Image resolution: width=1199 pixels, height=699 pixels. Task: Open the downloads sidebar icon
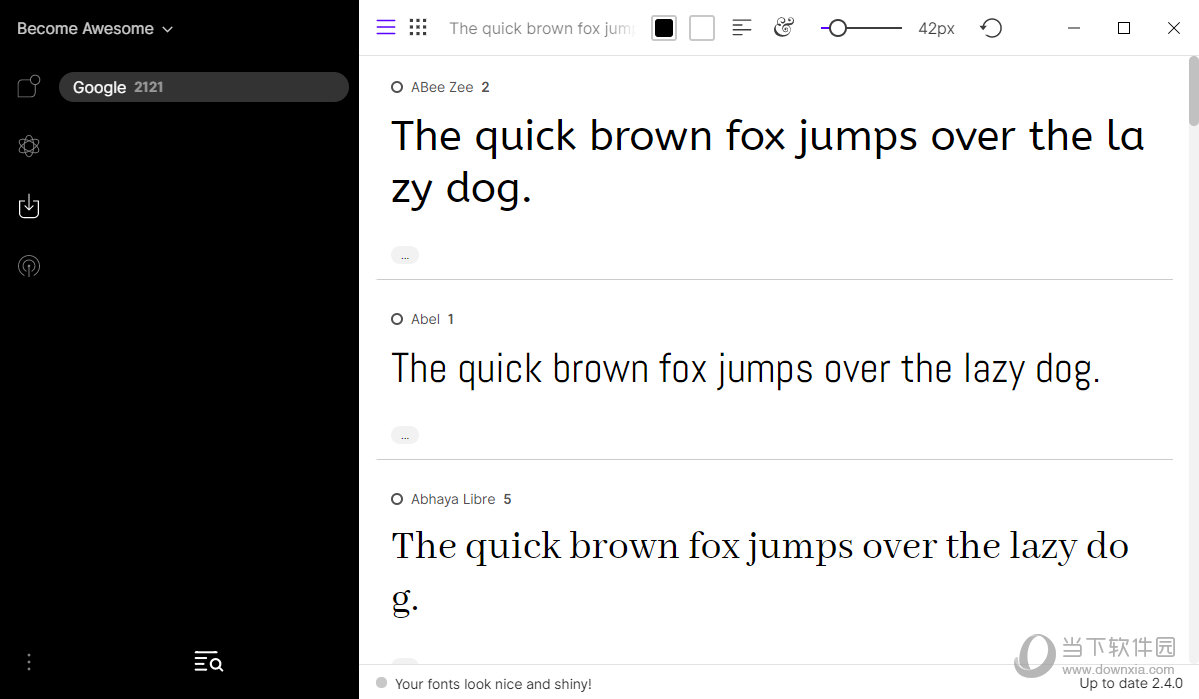(29, 206)
